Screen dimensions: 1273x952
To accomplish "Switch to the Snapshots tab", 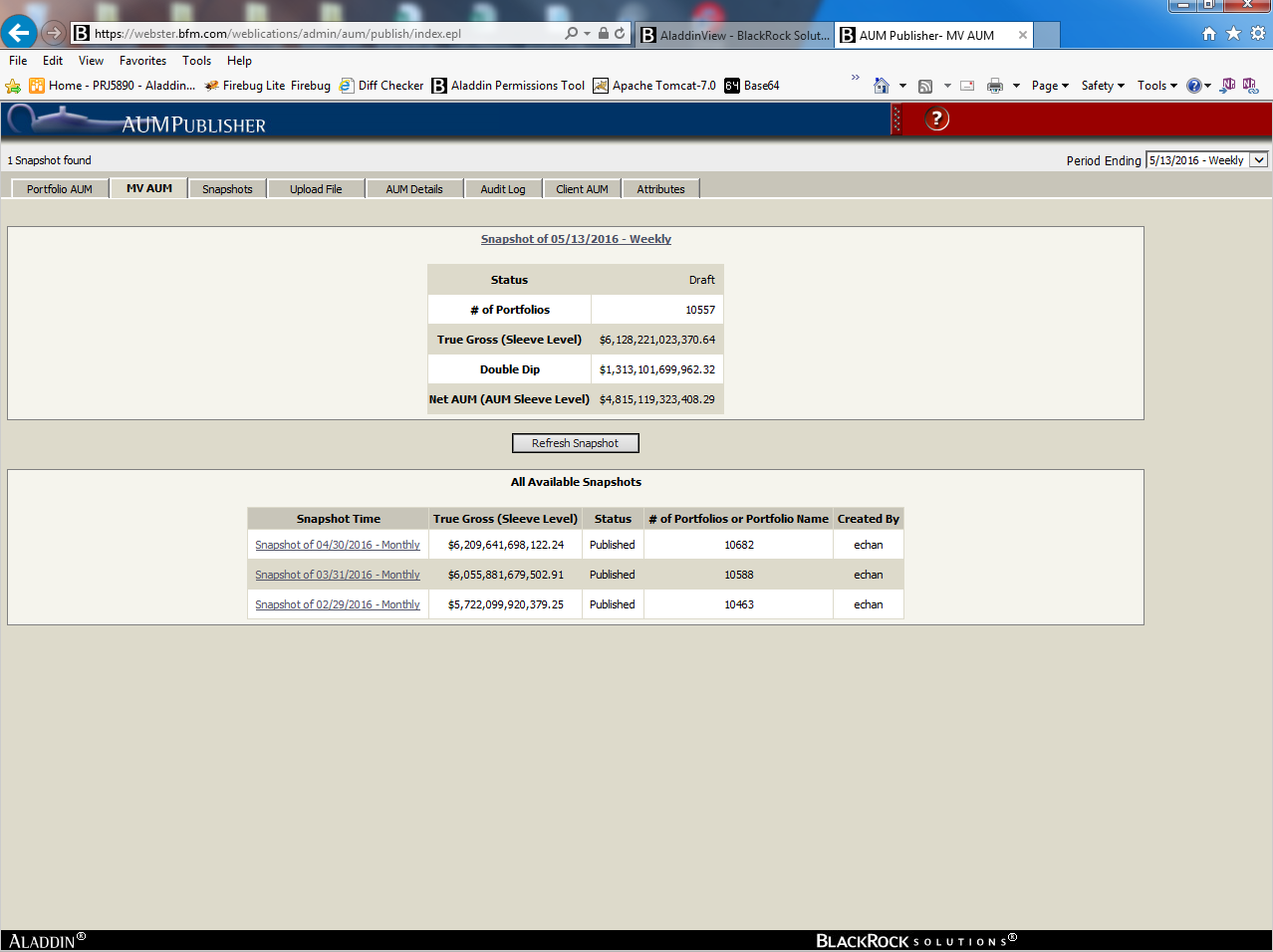I will [227, 189].
